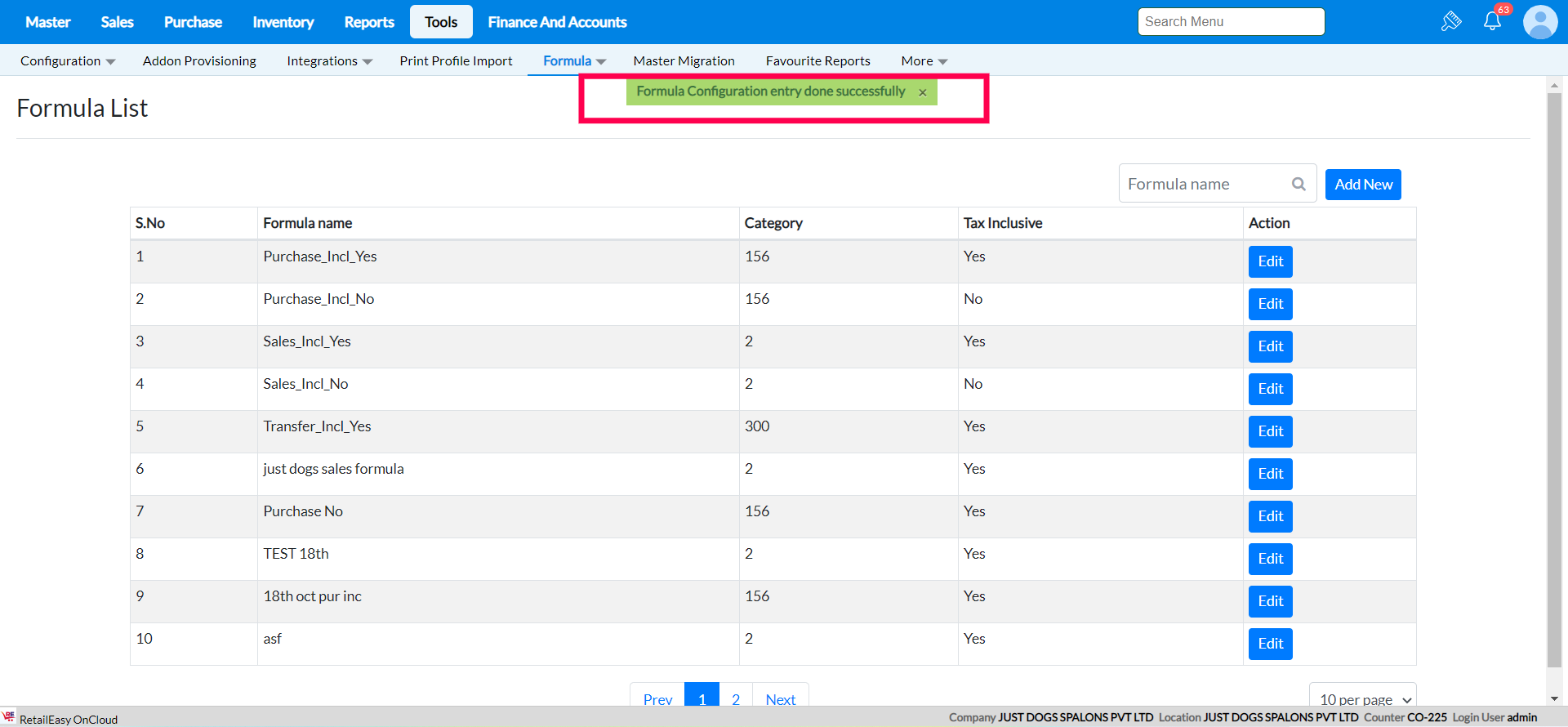Open Finance And Accounts menu
The width and height of the screenshot is (1568, 727).
[557, 22]
